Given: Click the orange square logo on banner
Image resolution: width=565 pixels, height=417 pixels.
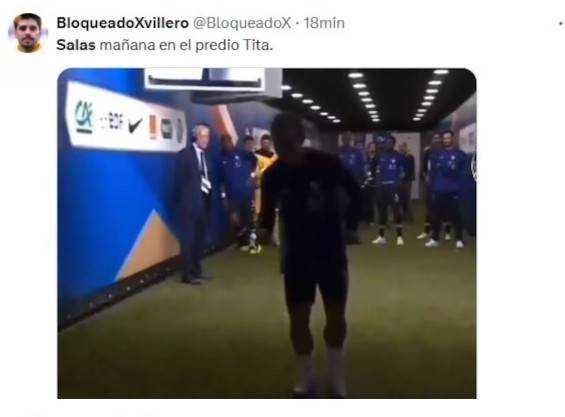Looking at the screenshot, I should click(x=153, y=127).
